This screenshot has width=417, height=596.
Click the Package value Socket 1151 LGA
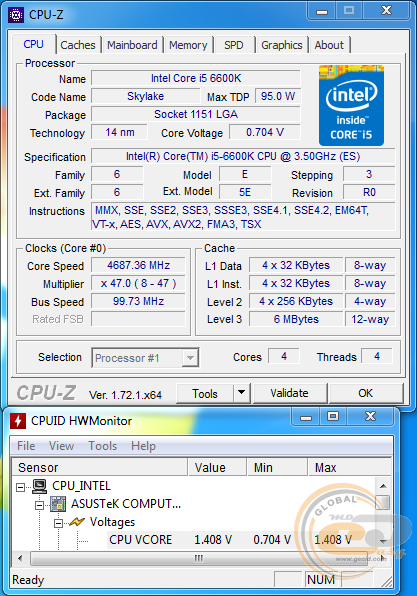click(x=196, y=114)
